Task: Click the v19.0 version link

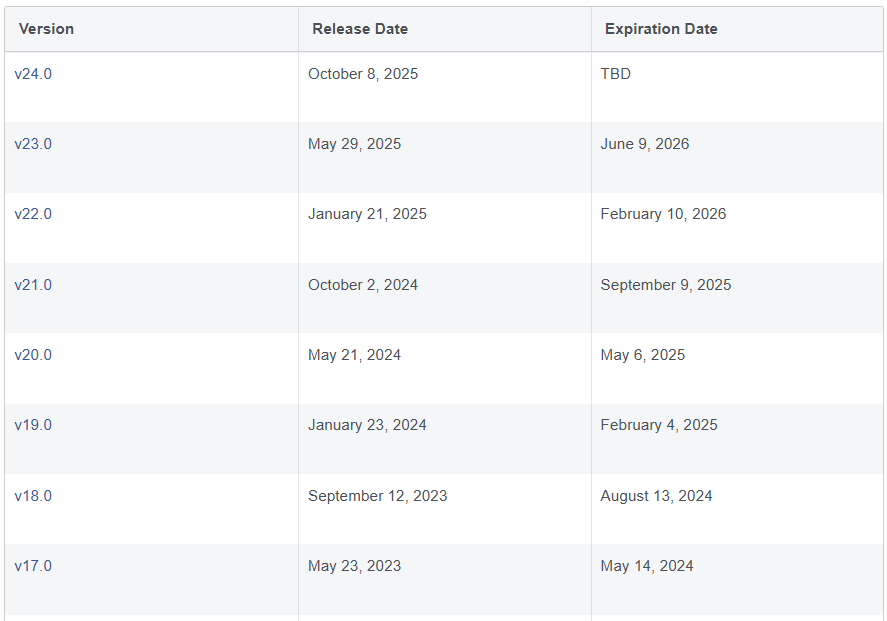Action: pyautogui.click(x=33, y=425)
